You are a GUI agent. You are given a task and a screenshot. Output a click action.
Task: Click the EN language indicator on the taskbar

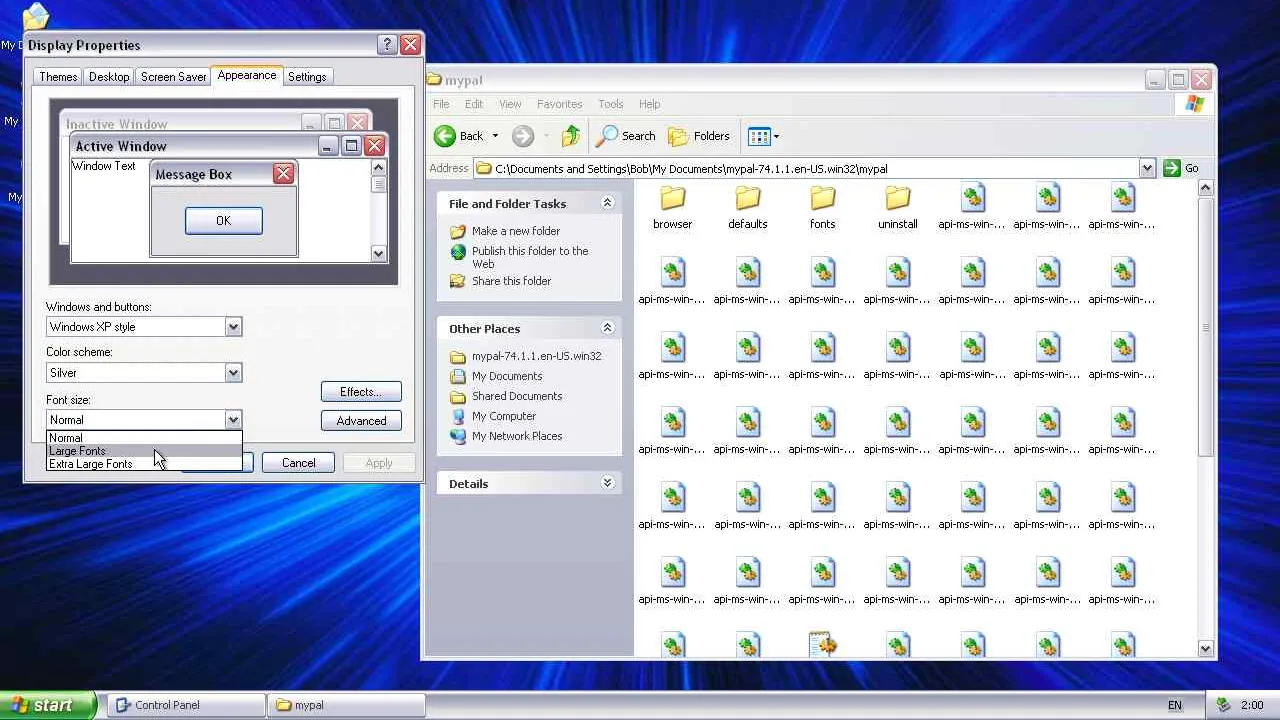pyautogui.click(x=1175, y=705)
